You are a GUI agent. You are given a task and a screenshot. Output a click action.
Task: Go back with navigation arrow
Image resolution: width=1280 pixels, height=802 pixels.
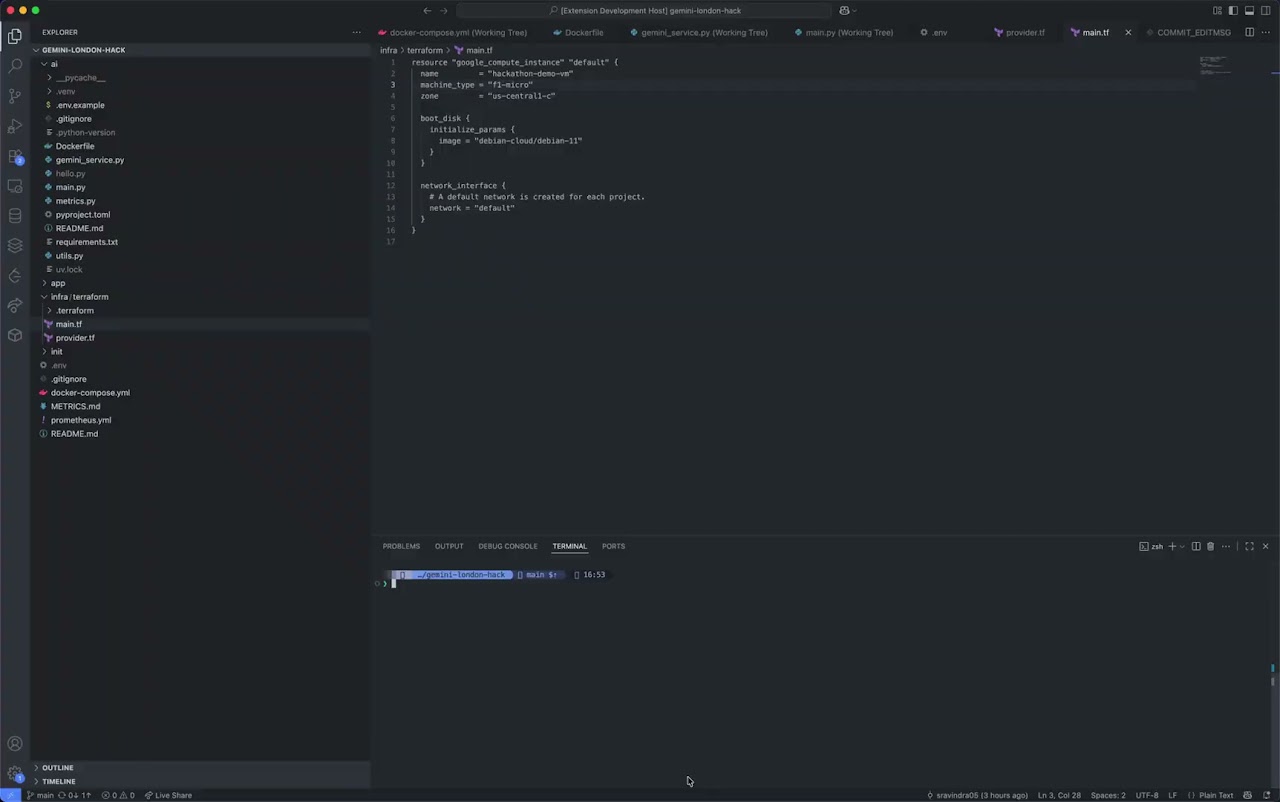coord(427,10)
